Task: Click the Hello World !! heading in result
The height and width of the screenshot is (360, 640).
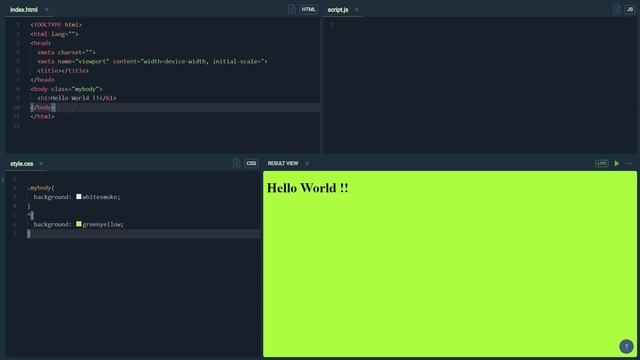Action: click(x=307, y=188)
